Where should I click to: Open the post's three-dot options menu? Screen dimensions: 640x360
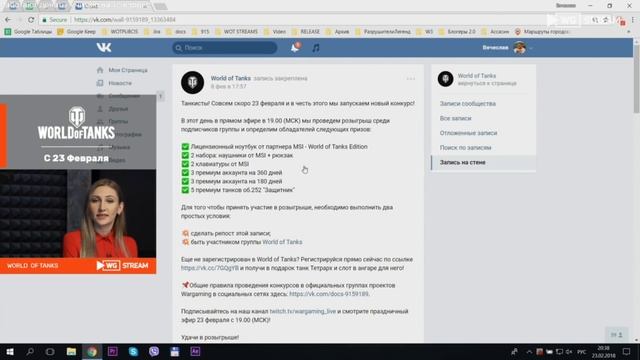point(411,78)
